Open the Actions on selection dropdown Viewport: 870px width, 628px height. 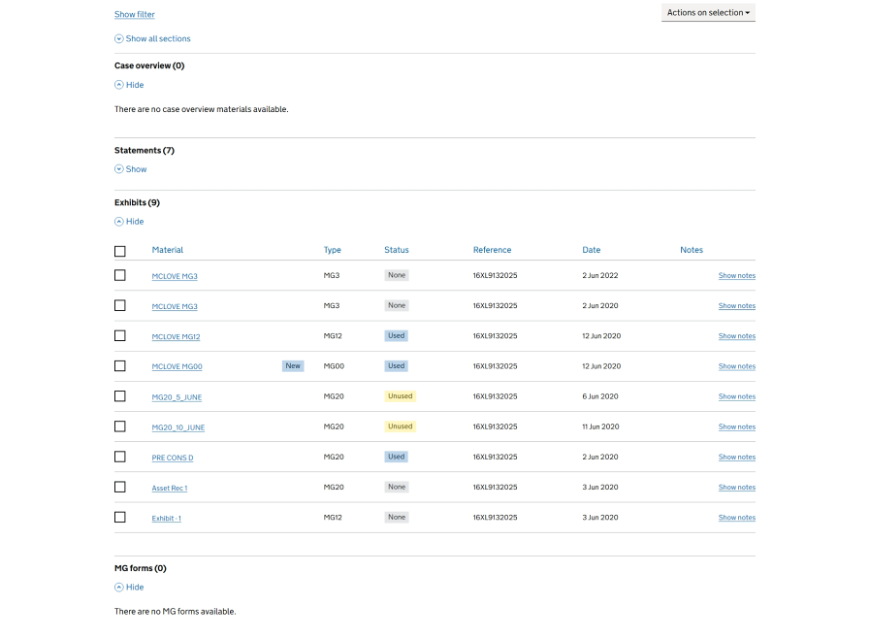point(708,12)
